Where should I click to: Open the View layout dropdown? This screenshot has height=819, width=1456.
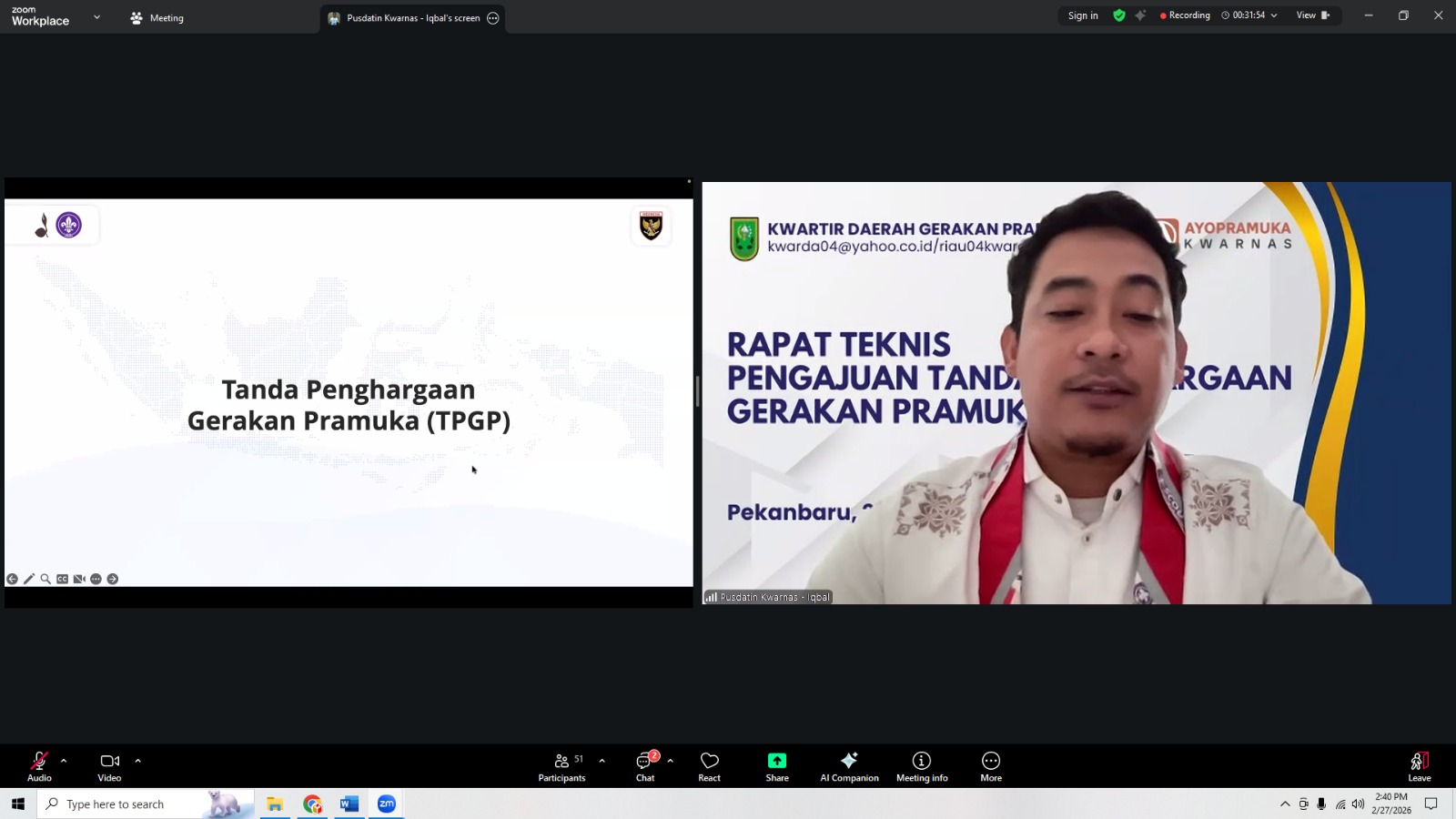[x=1312, y=15]
